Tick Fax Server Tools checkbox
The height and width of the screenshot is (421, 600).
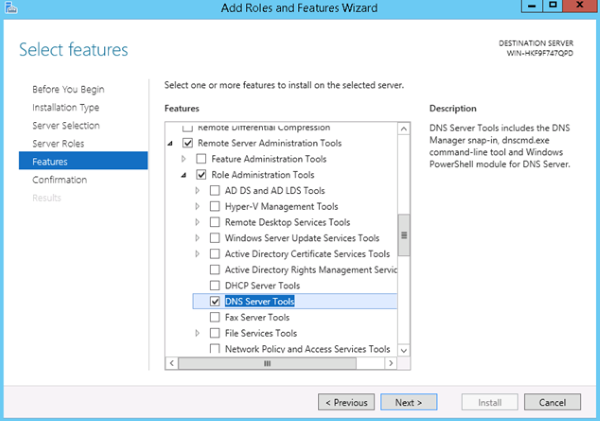coord(215,317)
